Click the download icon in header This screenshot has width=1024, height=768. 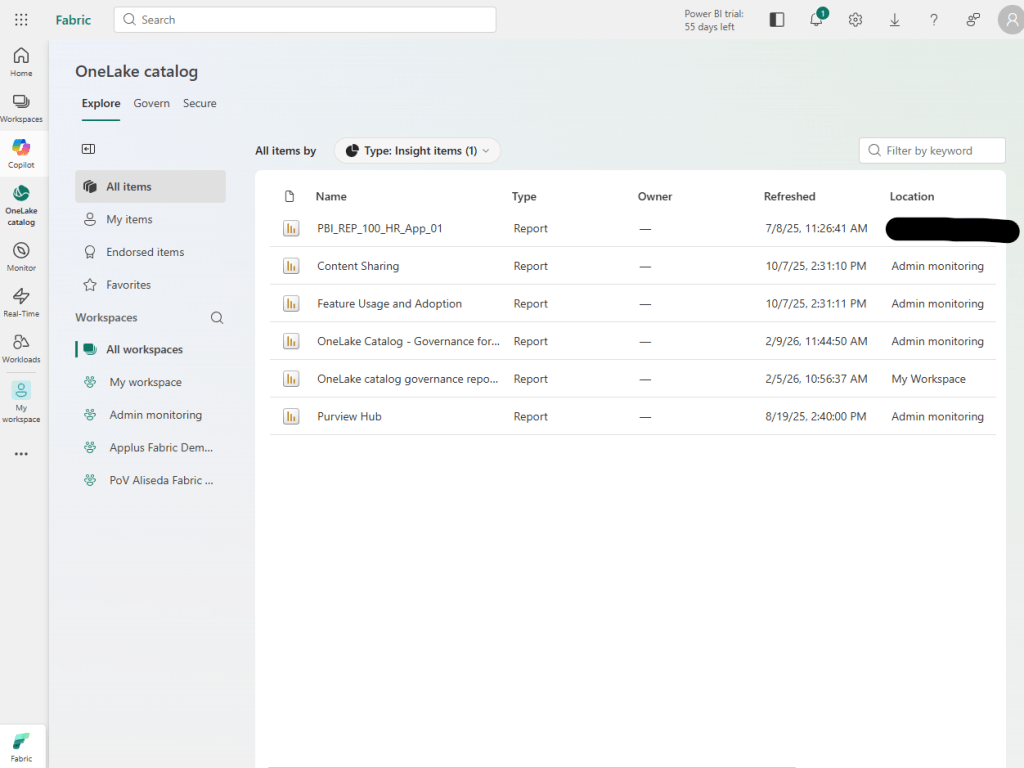pyautogui.click(x=894, y=20)
